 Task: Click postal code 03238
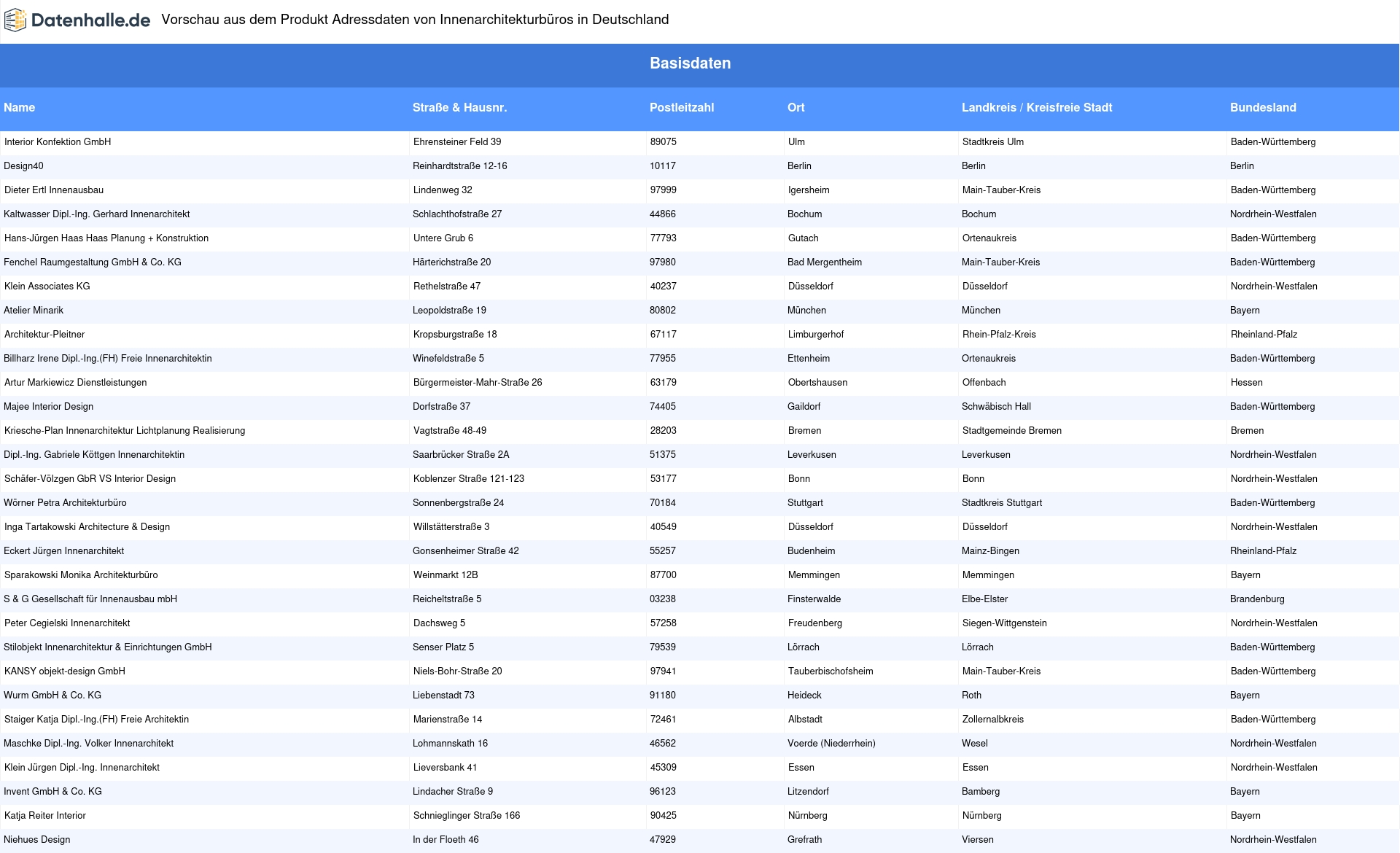pos(663,599)
